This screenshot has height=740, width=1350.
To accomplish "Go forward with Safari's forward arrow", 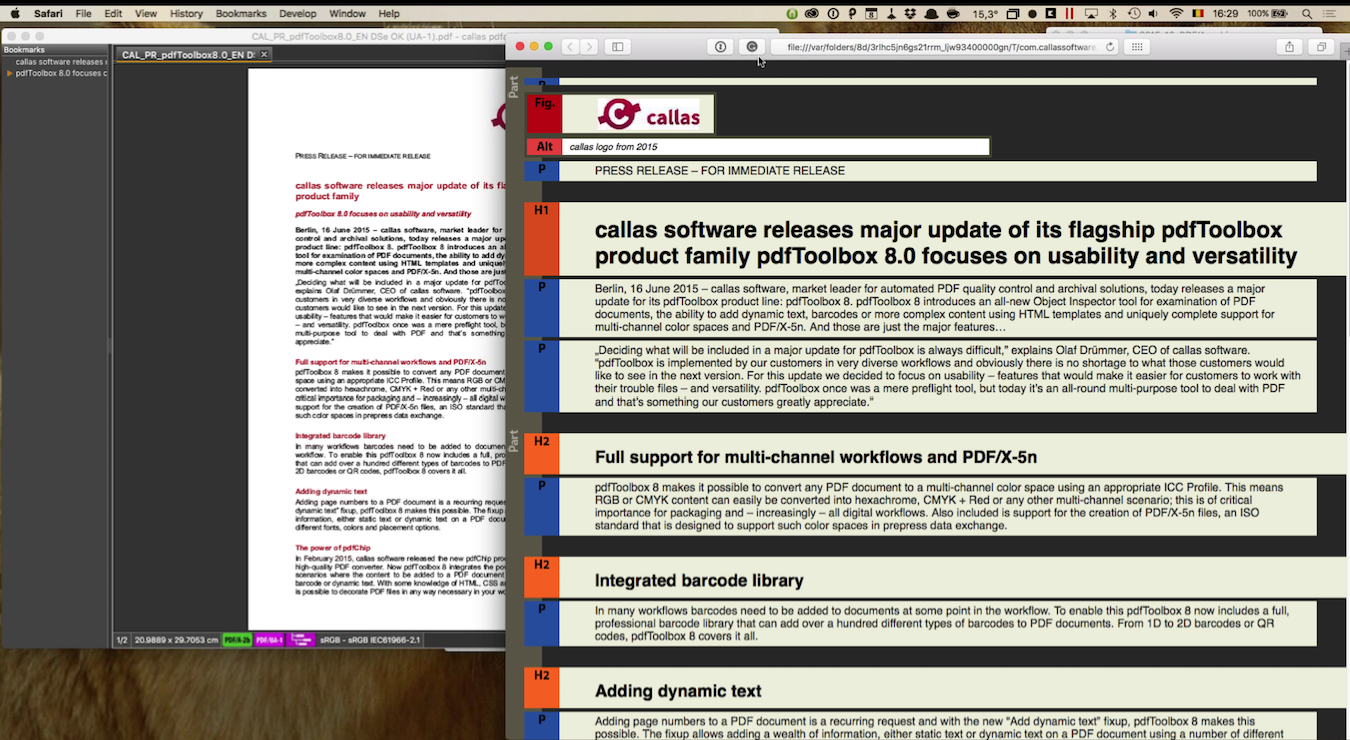I will pyautogui.click(x=589, y=47).
